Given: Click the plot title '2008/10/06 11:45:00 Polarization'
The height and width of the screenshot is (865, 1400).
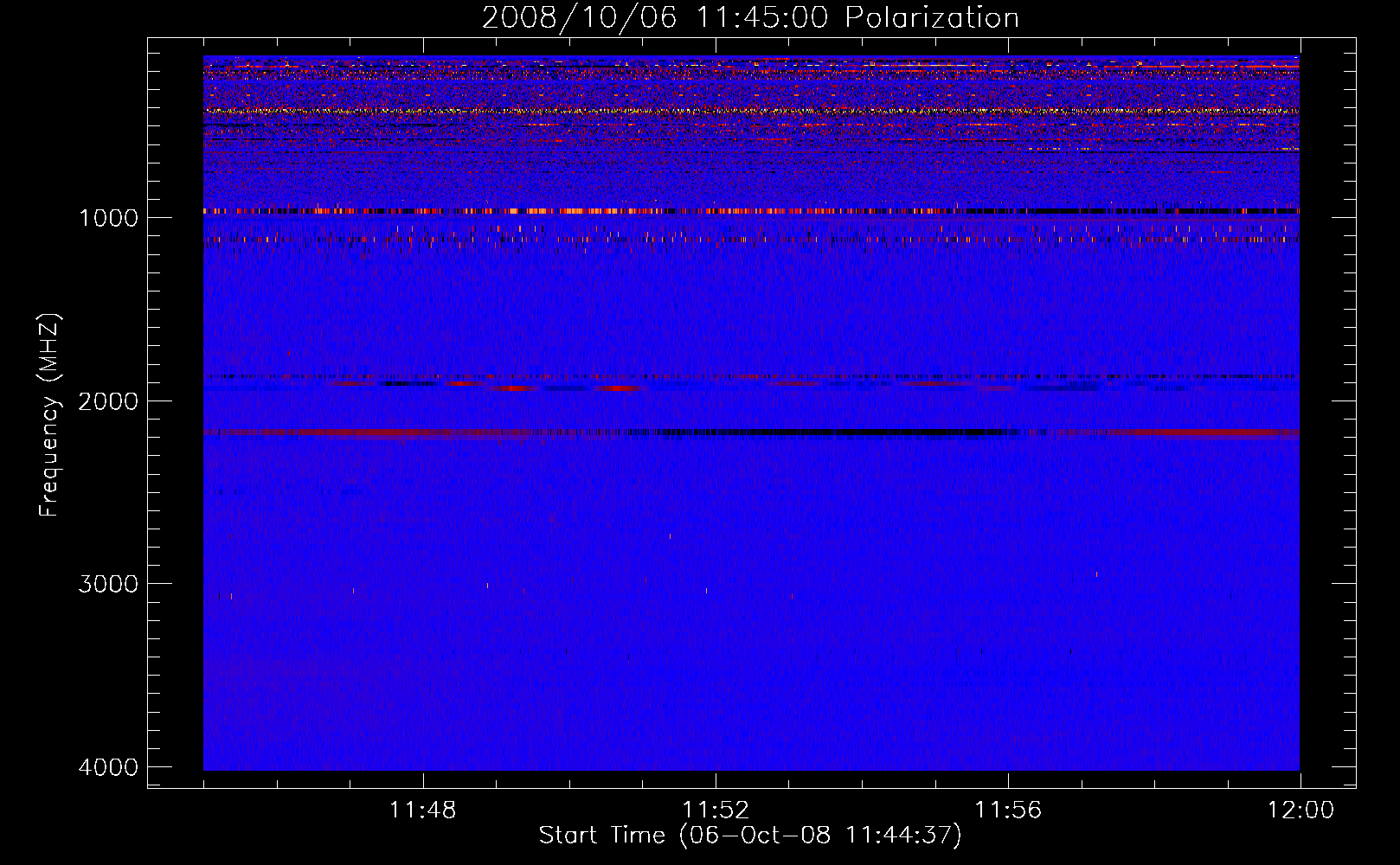Looking at the screenshot, I should pos(750,17).
